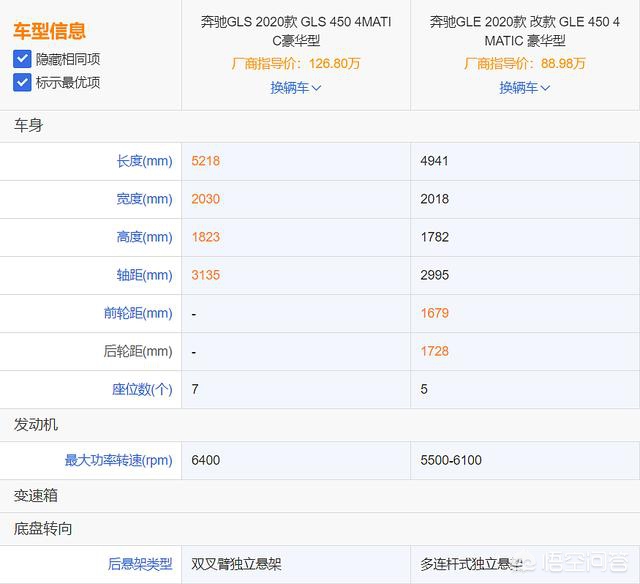Click the GLS wheelbase value 3135
The height and width of the screenshot is (584, 640).
pyautogui.click(x=206, y=275)
